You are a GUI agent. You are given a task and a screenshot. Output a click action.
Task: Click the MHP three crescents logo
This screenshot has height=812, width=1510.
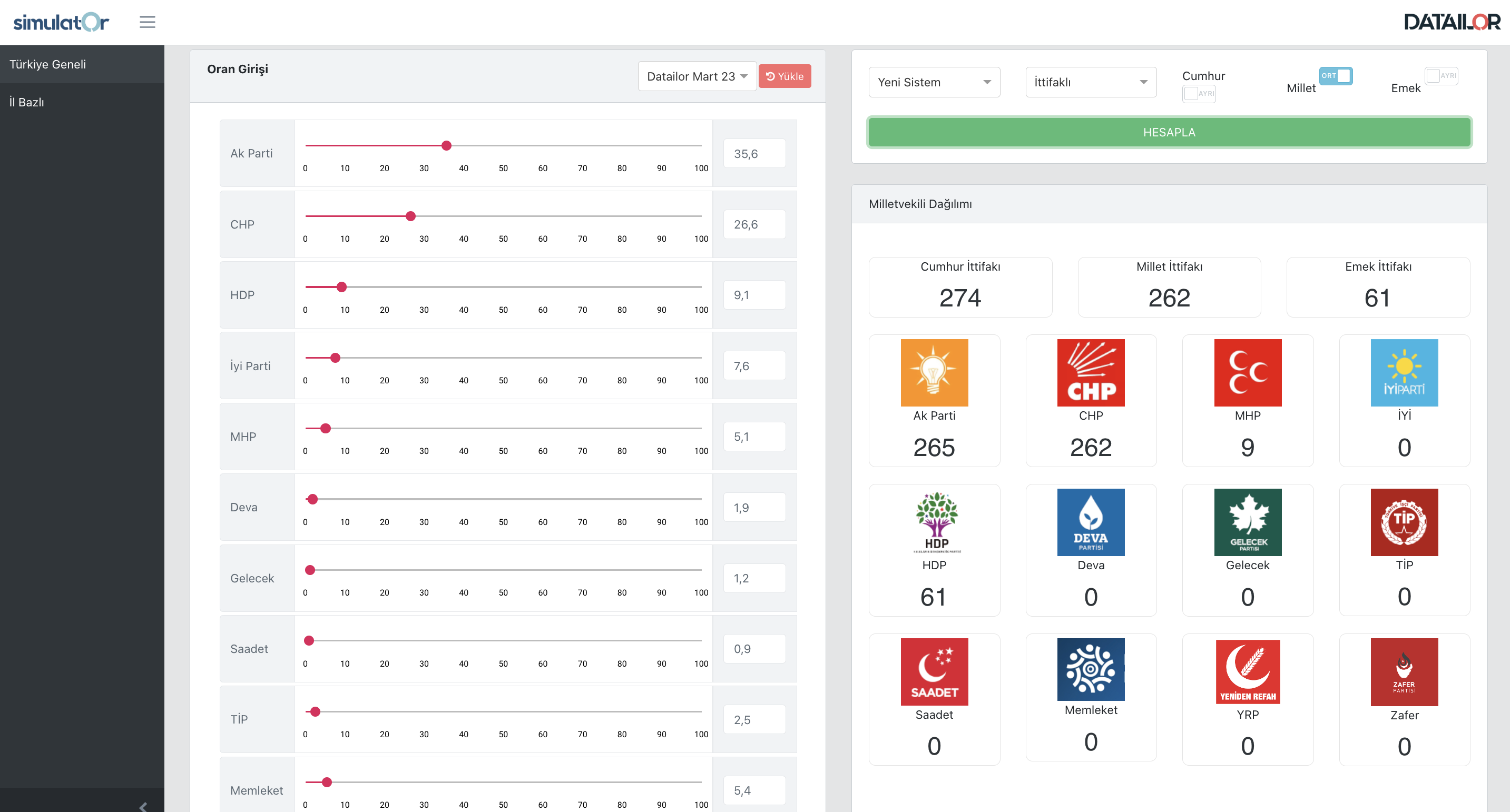tap(1248, 373)
